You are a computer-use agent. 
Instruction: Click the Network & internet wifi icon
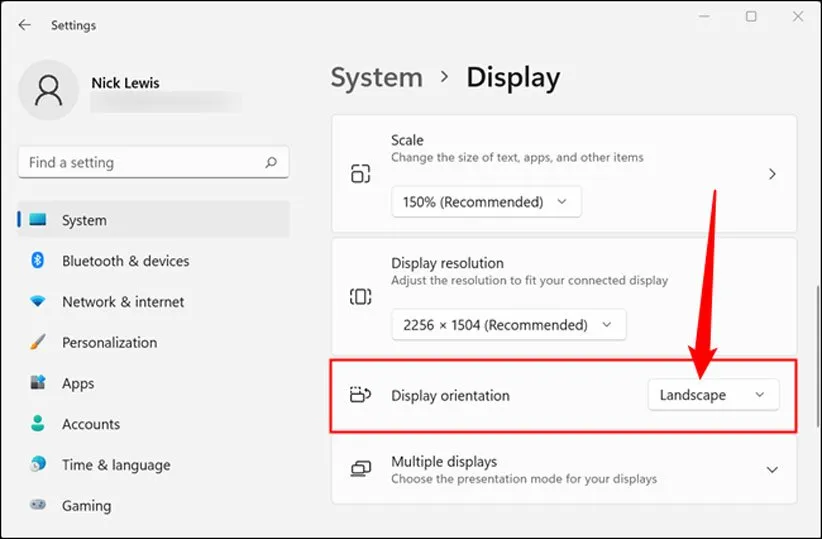38,302
